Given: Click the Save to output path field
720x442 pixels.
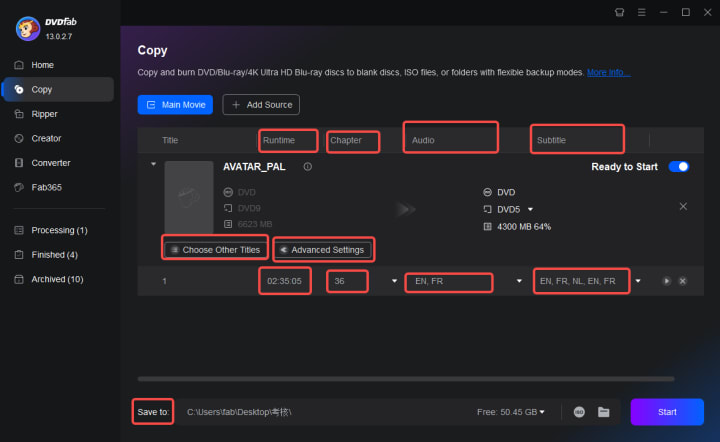Looking at the screenshot, I should point(321,412).
